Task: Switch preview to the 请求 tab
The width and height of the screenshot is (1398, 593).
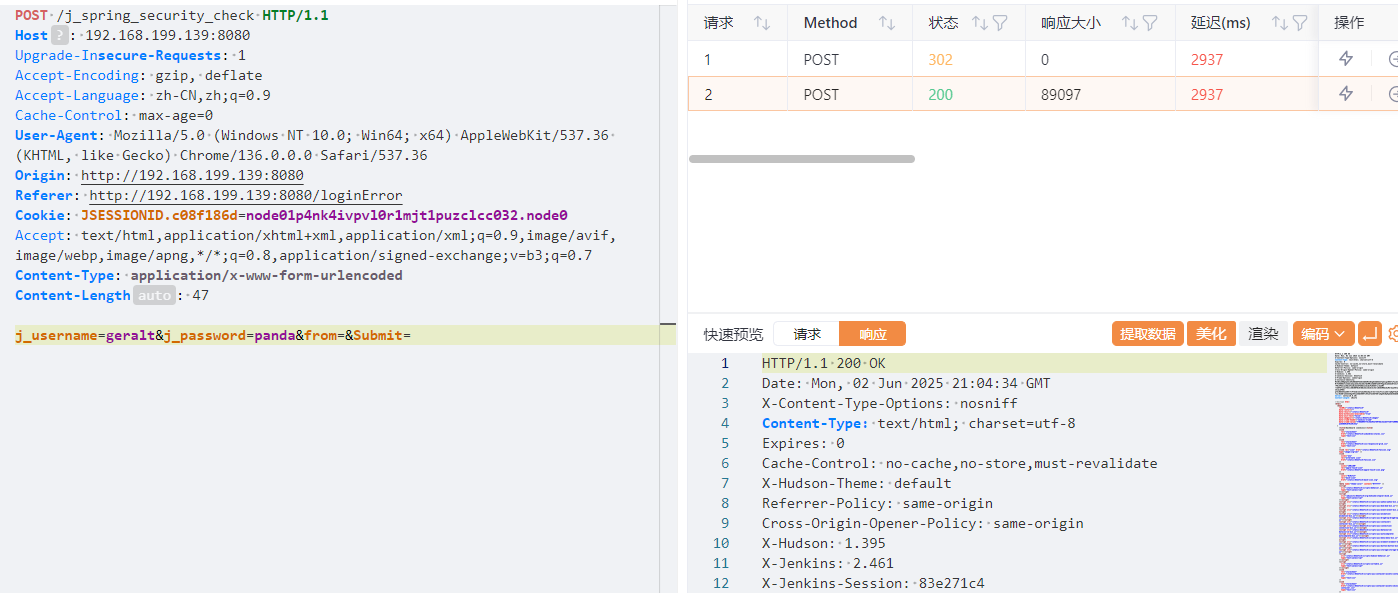Action: [x=807, y=334]
